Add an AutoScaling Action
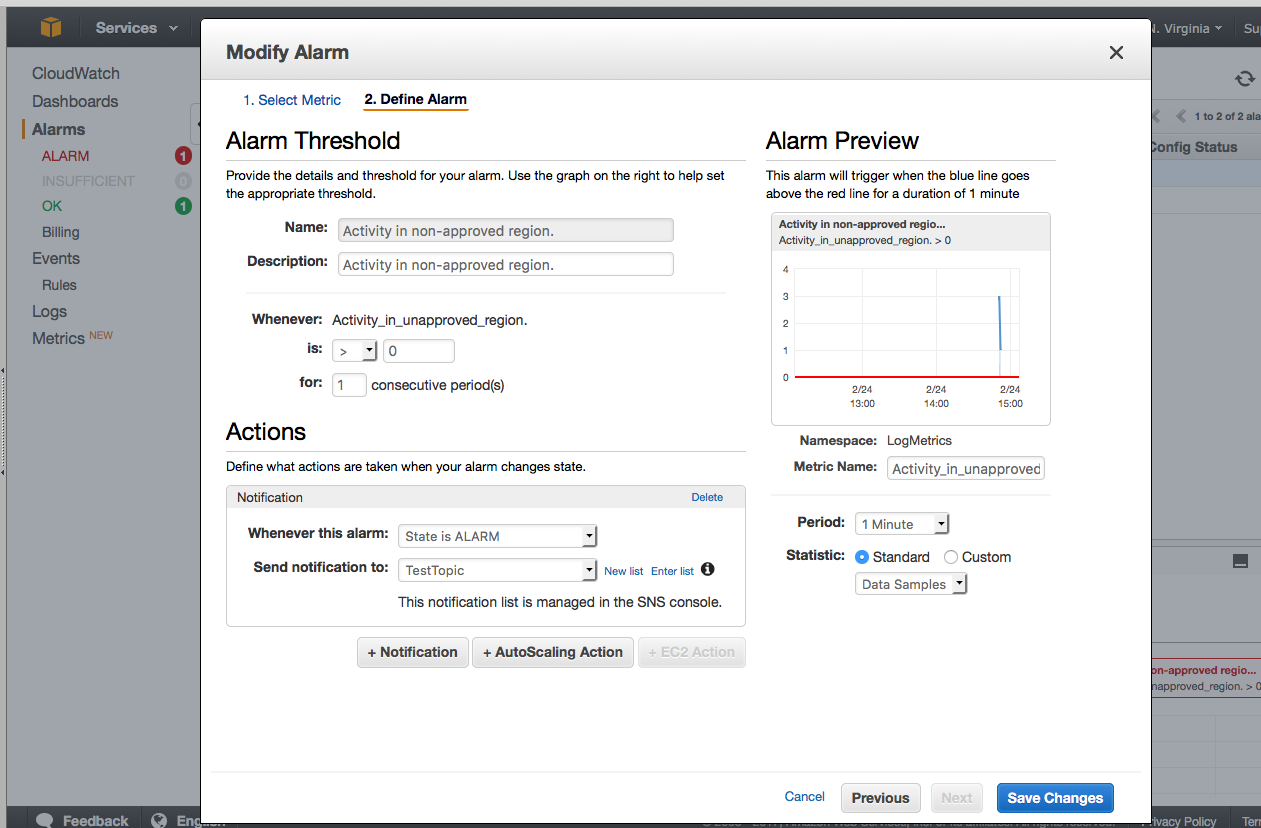1261x828 pixels. tap(553, 652)
